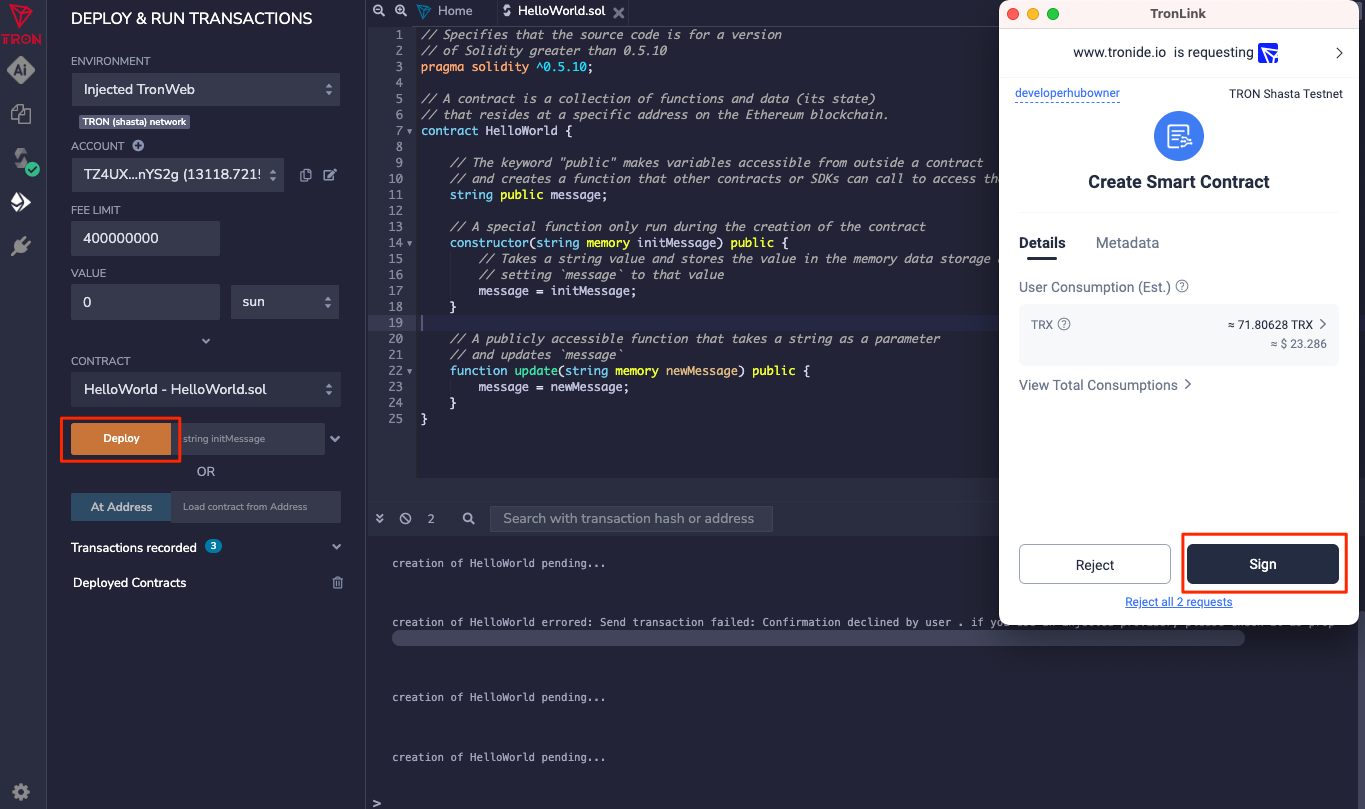Click the At Address button
Viewport: 1365px width, 809px height.
[121, 507]
